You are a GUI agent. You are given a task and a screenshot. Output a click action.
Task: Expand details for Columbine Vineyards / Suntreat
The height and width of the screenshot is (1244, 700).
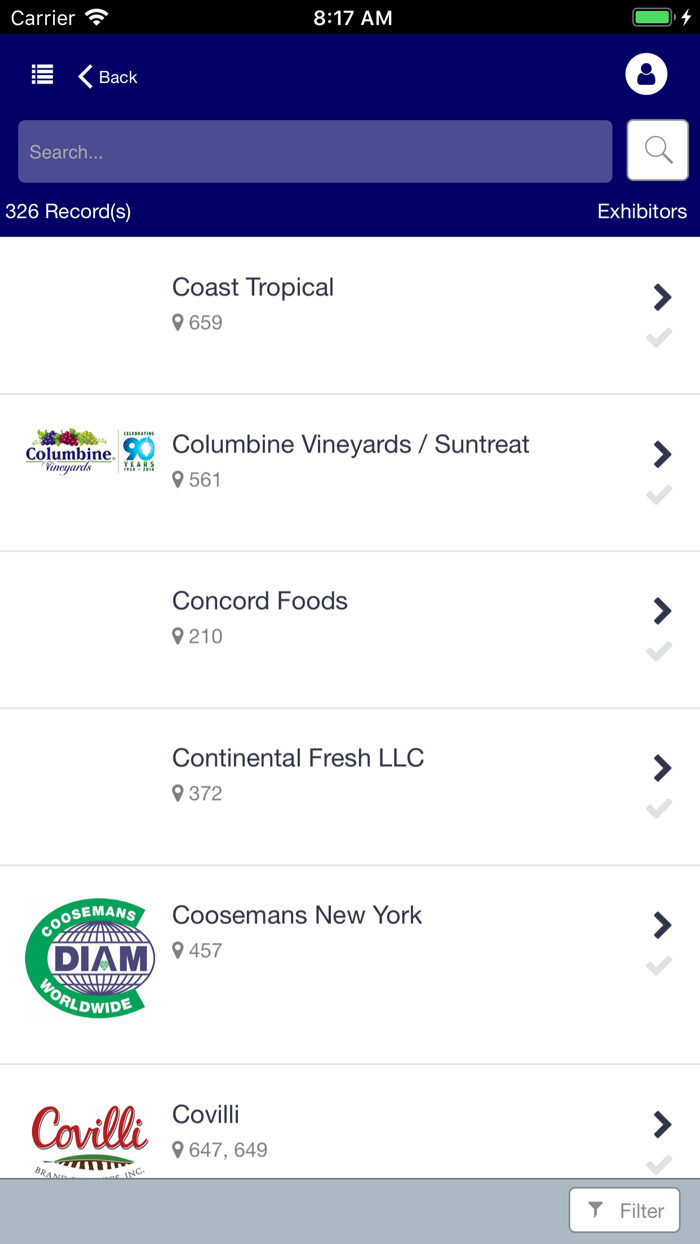pos(662,454)
